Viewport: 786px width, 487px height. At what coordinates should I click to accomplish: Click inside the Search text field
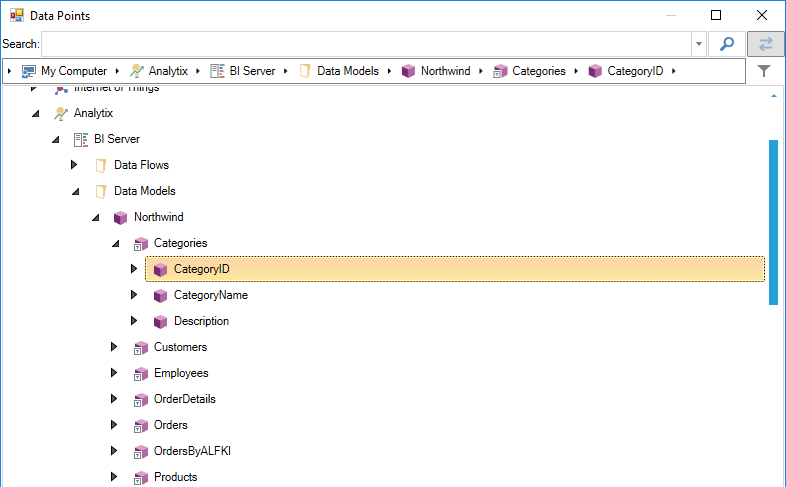[x=366, y=44]
